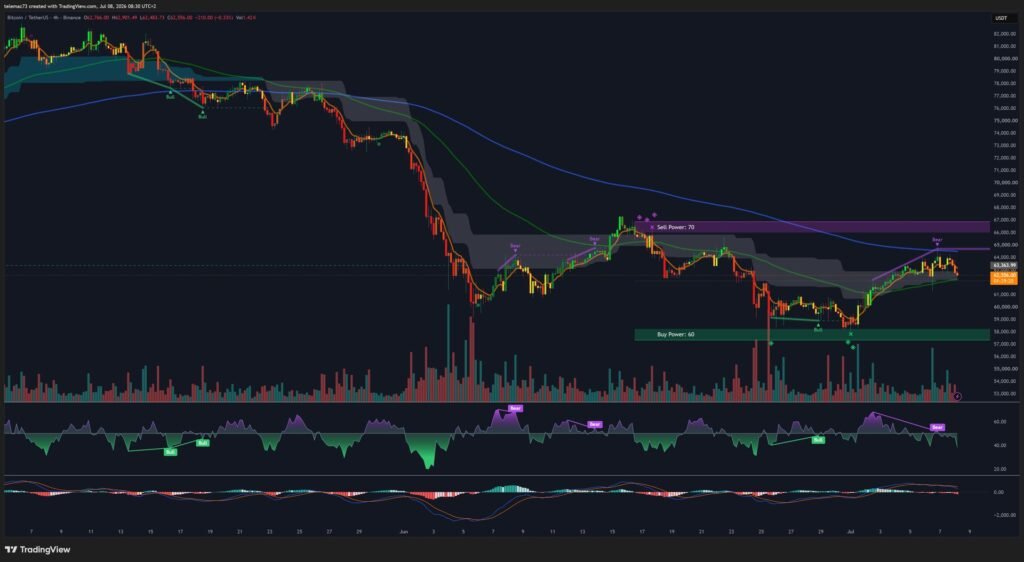Click the 55,000.00 price axis label

pyautogui.click(x=1004, y=369)
